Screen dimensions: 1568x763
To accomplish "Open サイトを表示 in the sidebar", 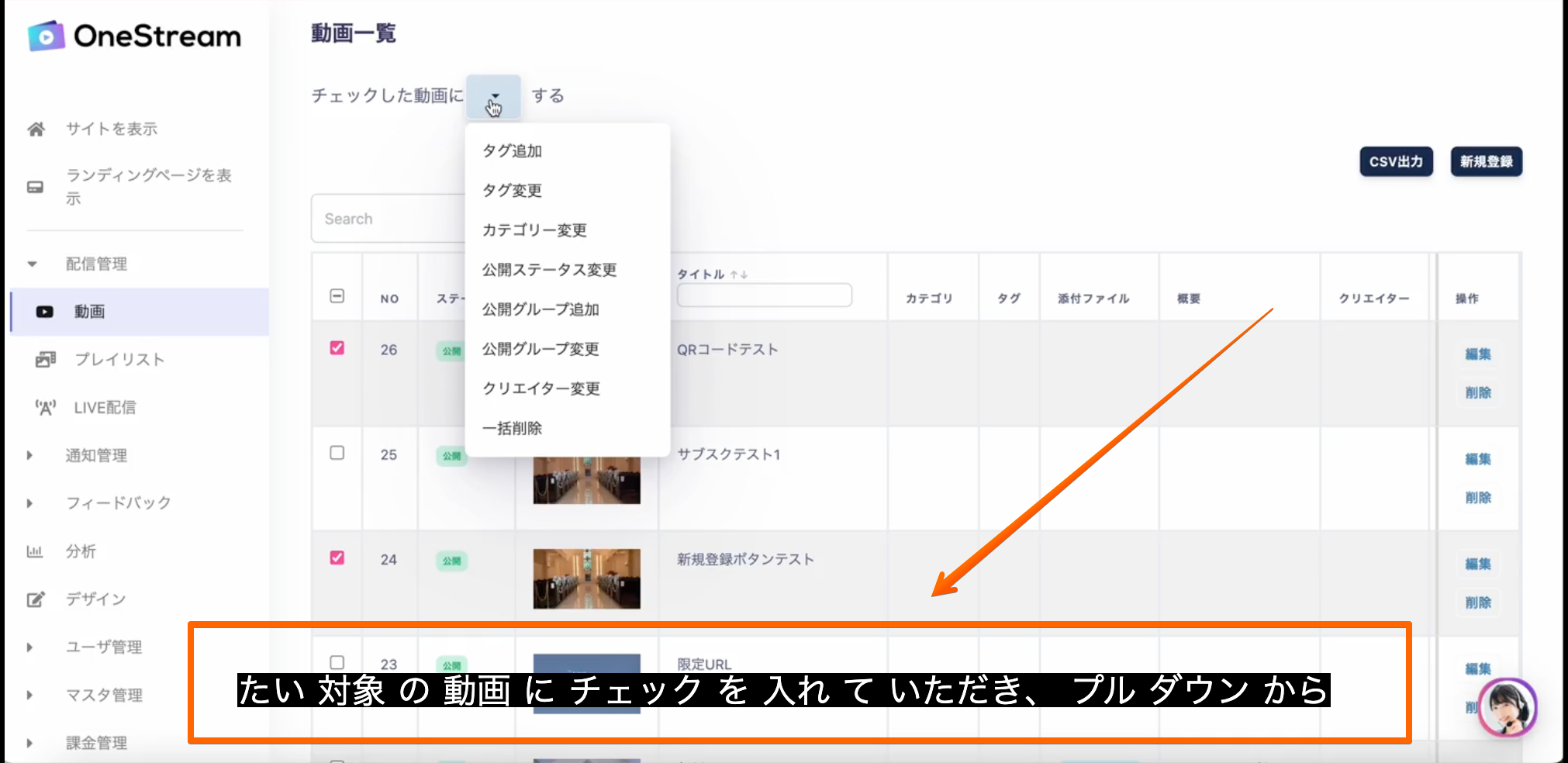I will 112,129.
